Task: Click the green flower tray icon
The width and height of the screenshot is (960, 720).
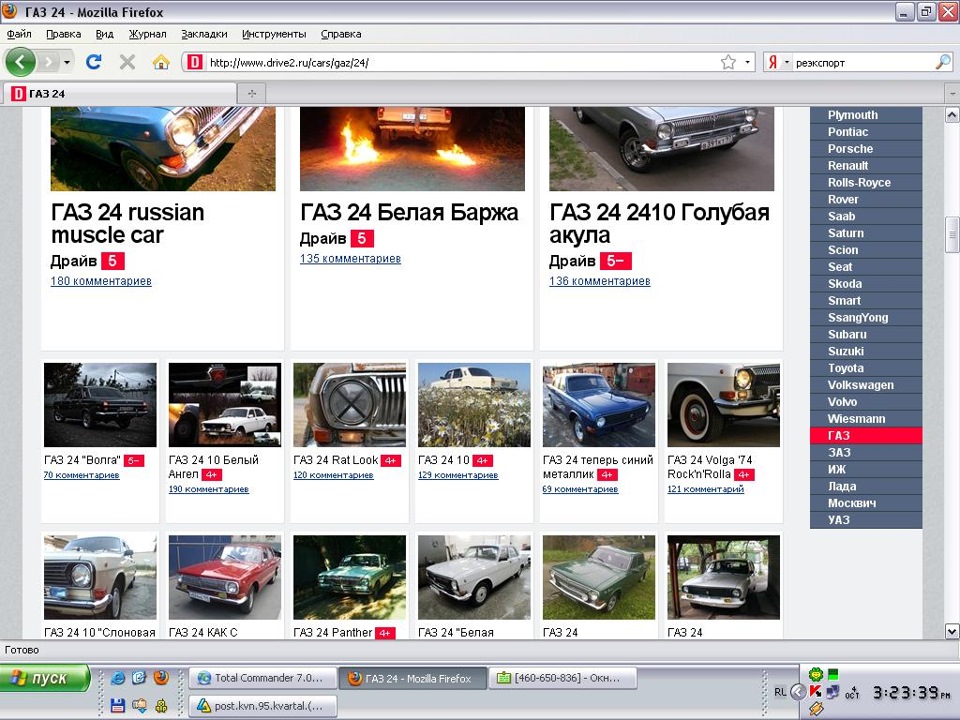Action: pyautogui.click(x=816, y=674)
